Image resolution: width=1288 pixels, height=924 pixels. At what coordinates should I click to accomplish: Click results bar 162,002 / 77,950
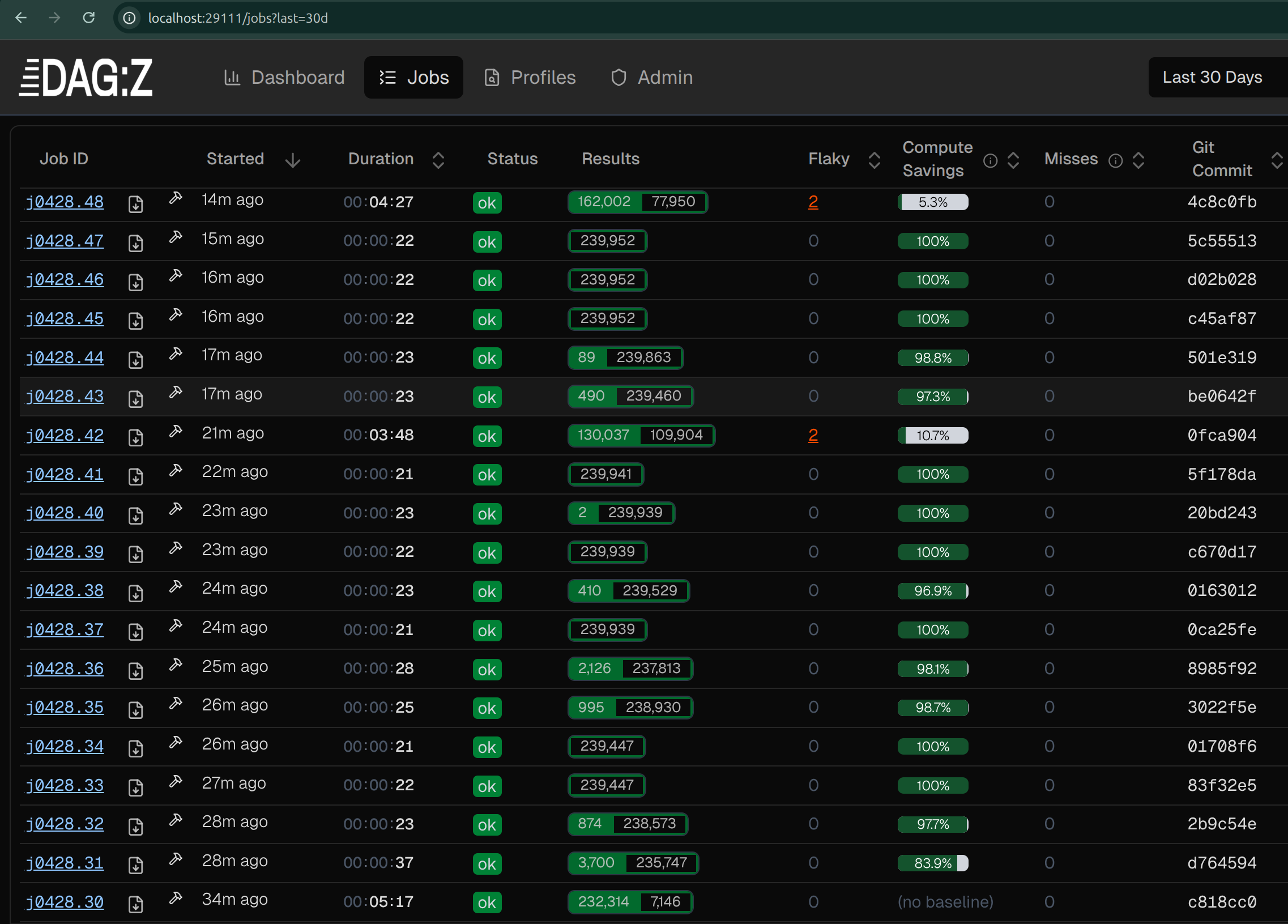pos(637,202)
